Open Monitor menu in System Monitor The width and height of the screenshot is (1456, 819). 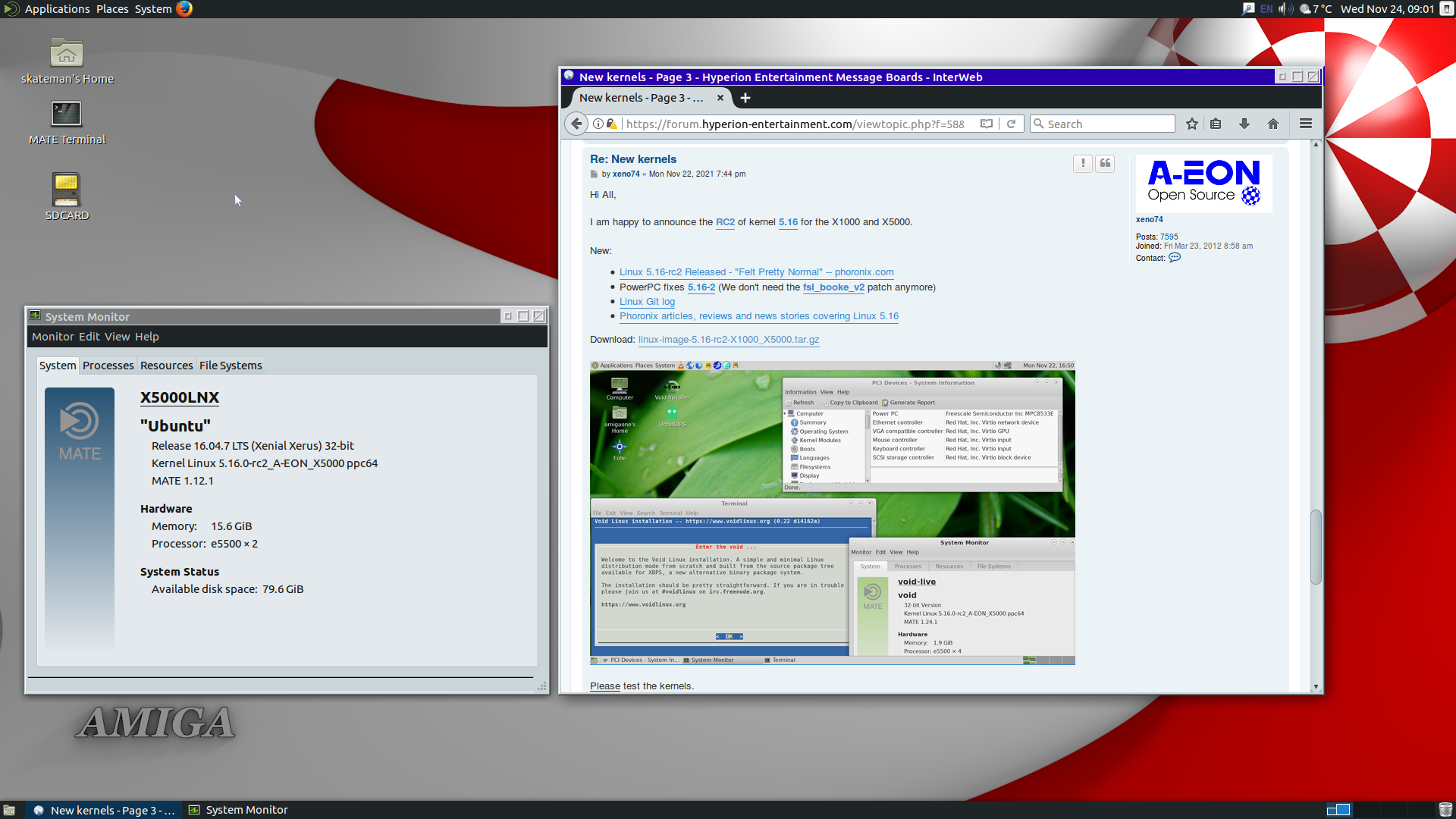(53, 337)
